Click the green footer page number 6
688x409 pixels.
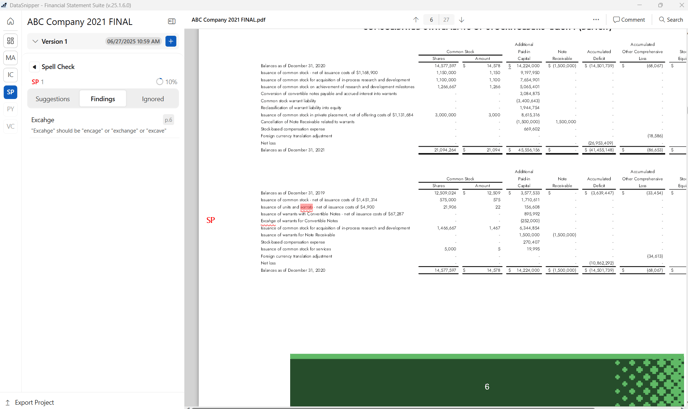[x=487, y=387]
